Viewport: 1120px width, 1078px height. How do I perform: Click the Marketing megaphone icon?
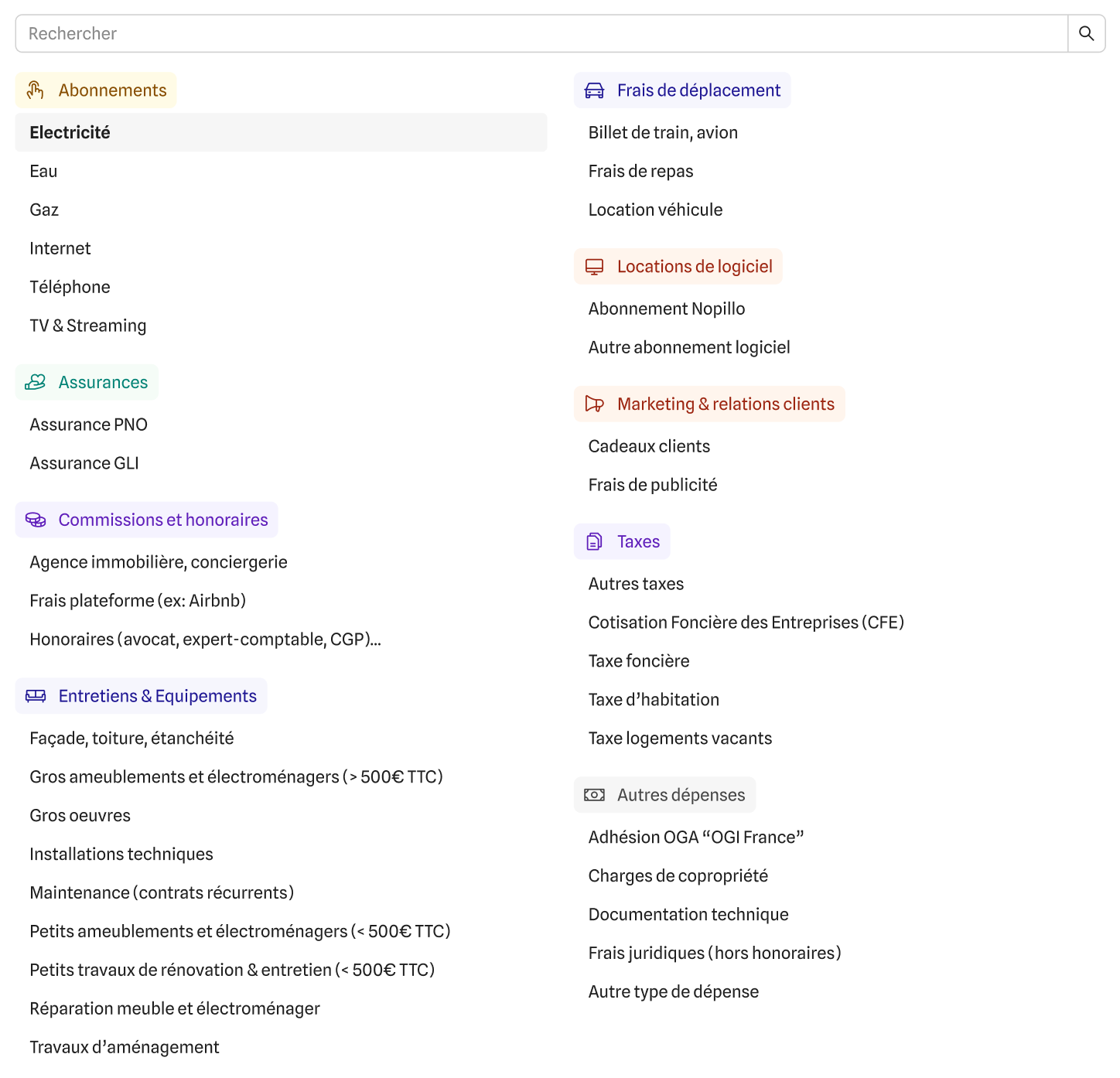[594, 404]
